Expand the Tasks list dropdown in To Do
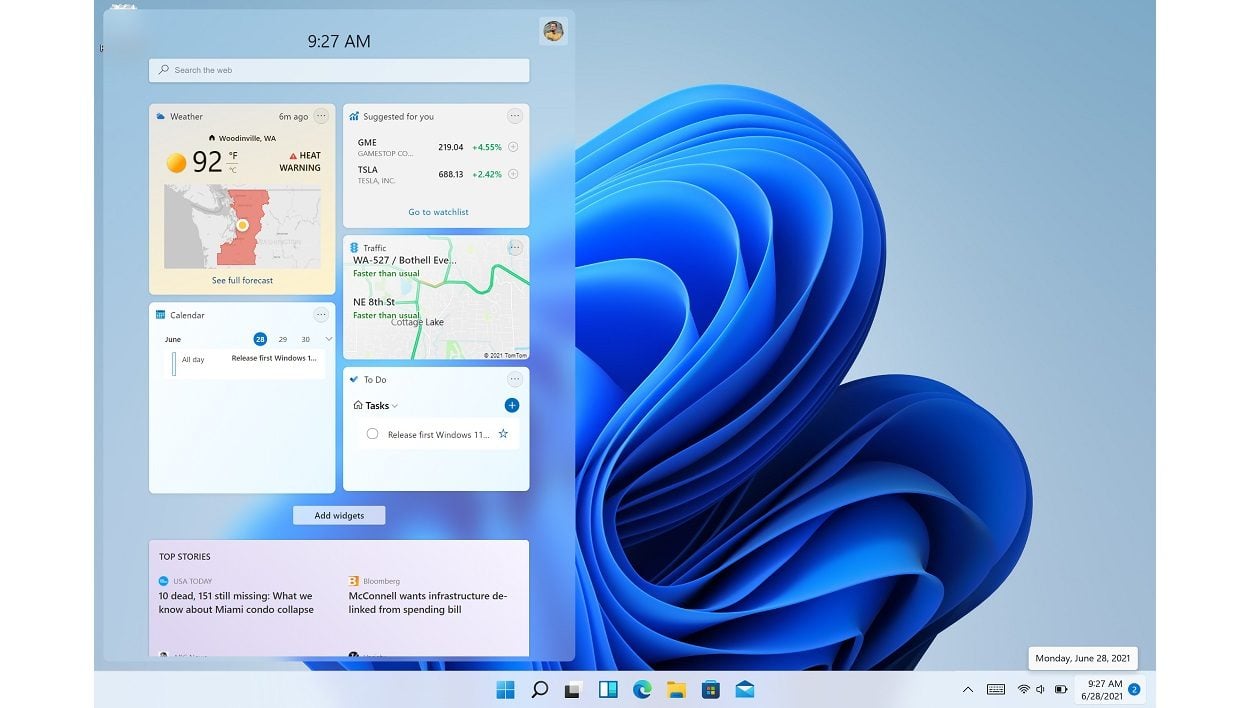Image resolution: width=1256 pixels, height=708 pixels. [x=391, y=405]
